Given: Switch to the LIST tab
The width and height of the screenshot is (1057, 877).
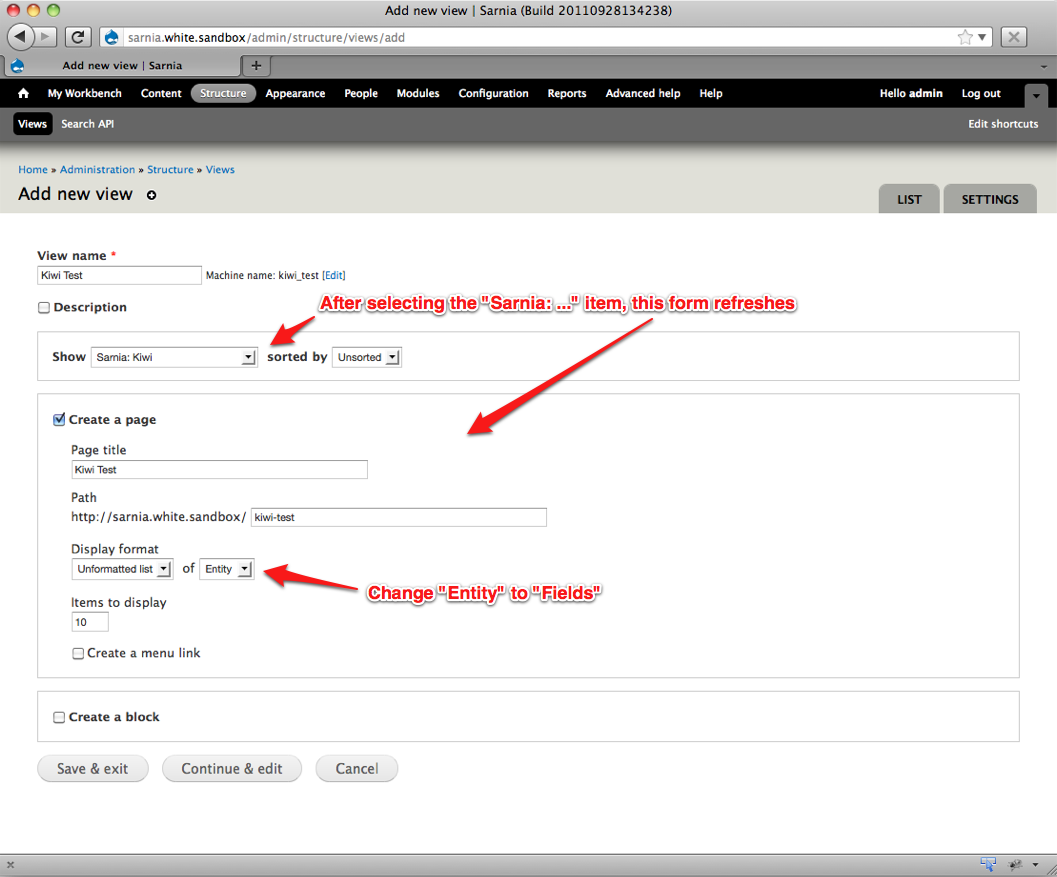Looking at the screenshot, I should pyautogui.click(x=909, y=199).
